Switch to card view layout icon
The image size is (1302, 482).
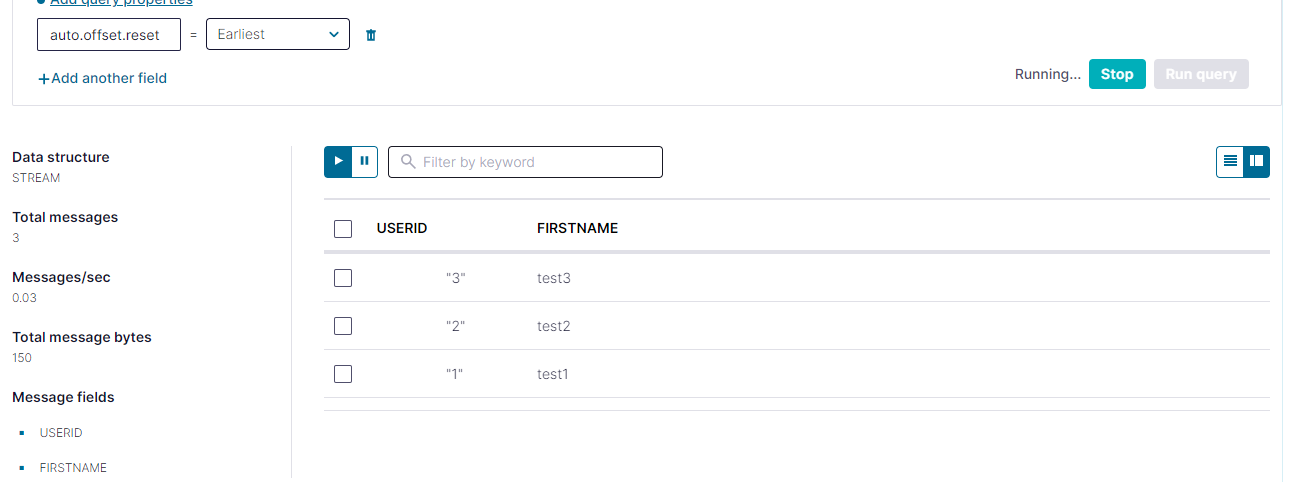pos(1256,161)
